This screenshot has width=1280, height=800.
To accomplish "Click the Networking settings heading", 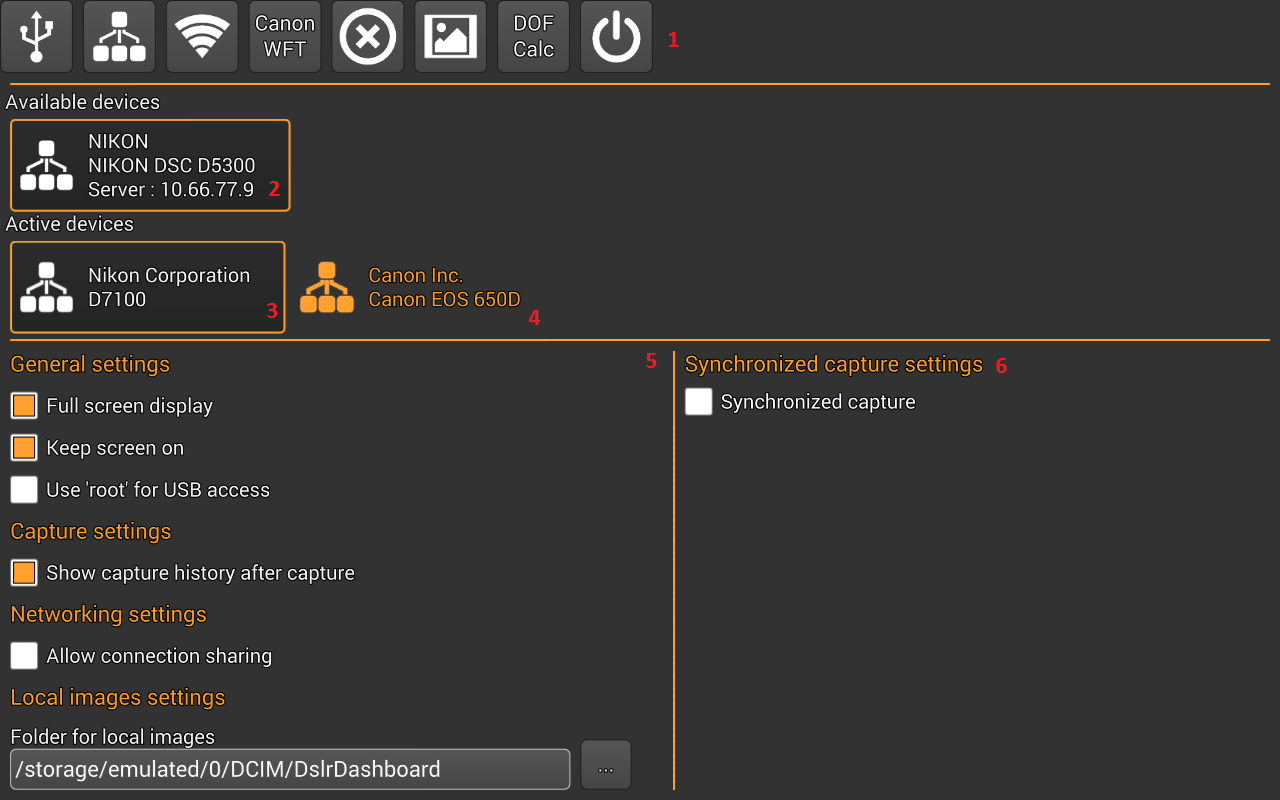I will coord(108,614).
